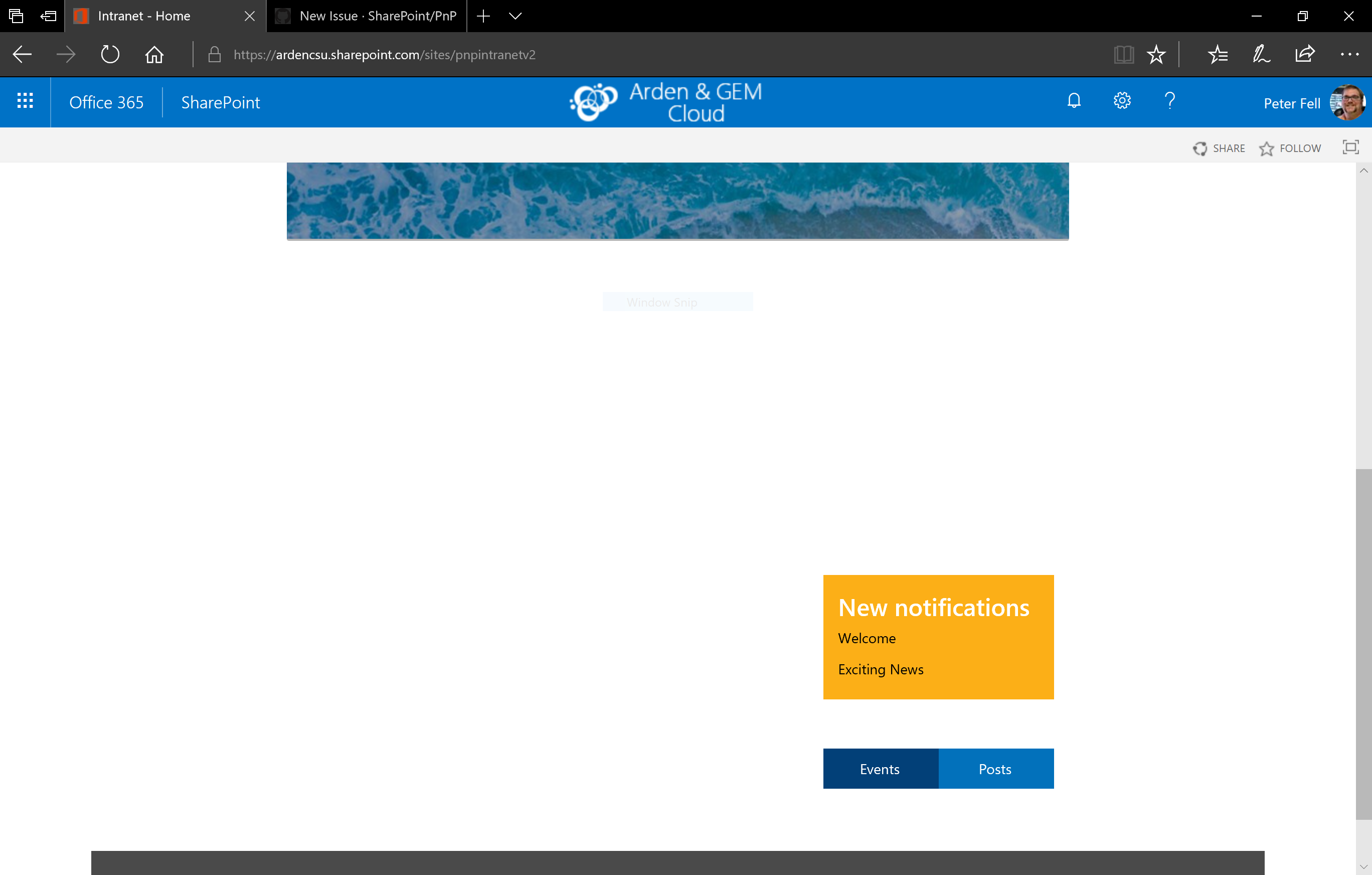
Task: Open the browser Hub favorites icon
Action: (x=1218, y=54)
